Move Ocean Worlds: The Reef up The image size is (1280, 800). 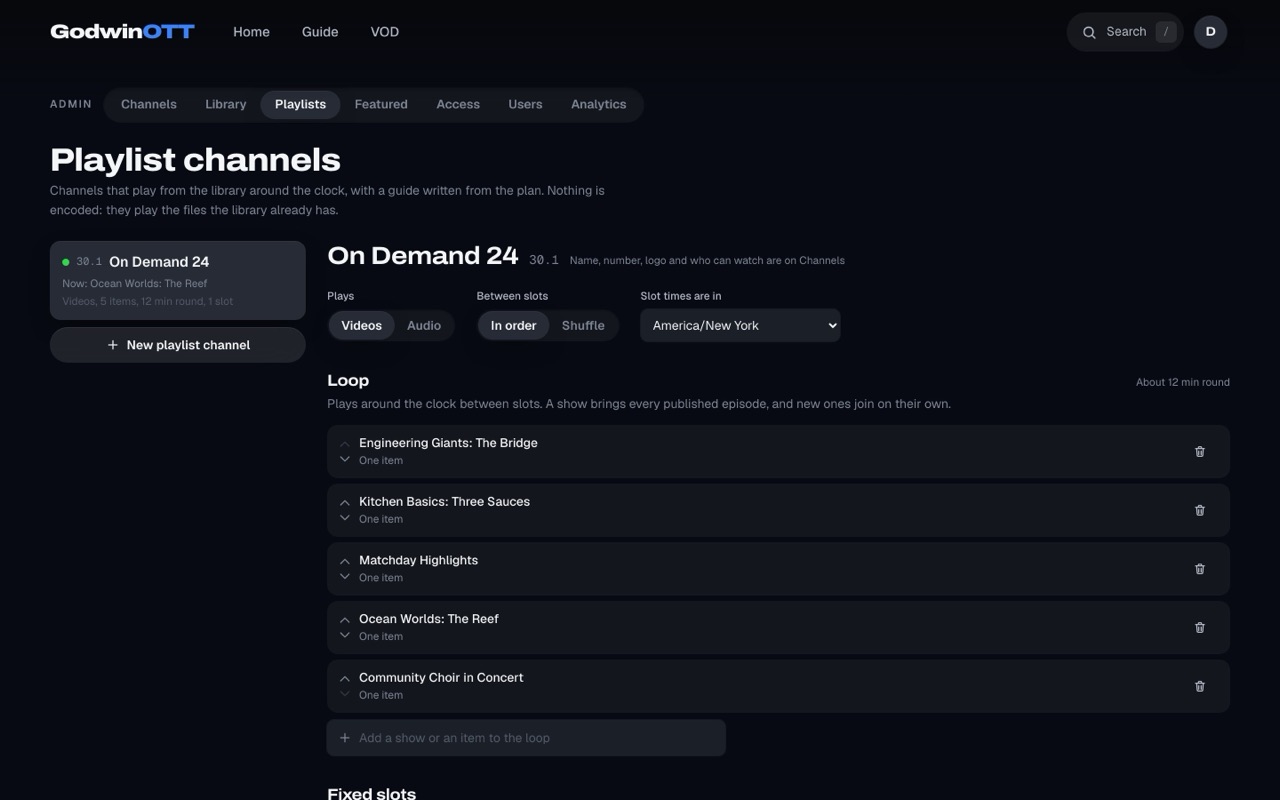click(344, 620)
